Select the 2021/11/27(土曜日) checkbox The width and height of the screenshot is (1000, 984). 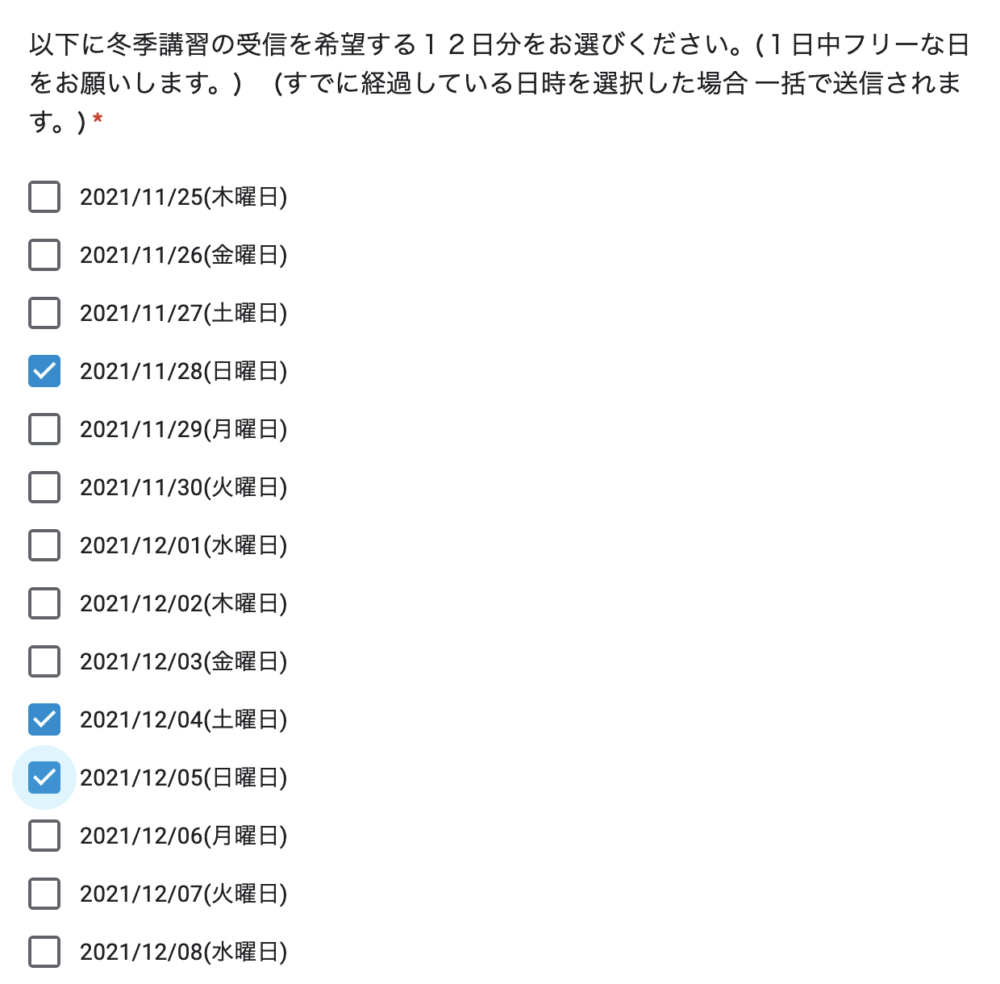coord(44,312)
